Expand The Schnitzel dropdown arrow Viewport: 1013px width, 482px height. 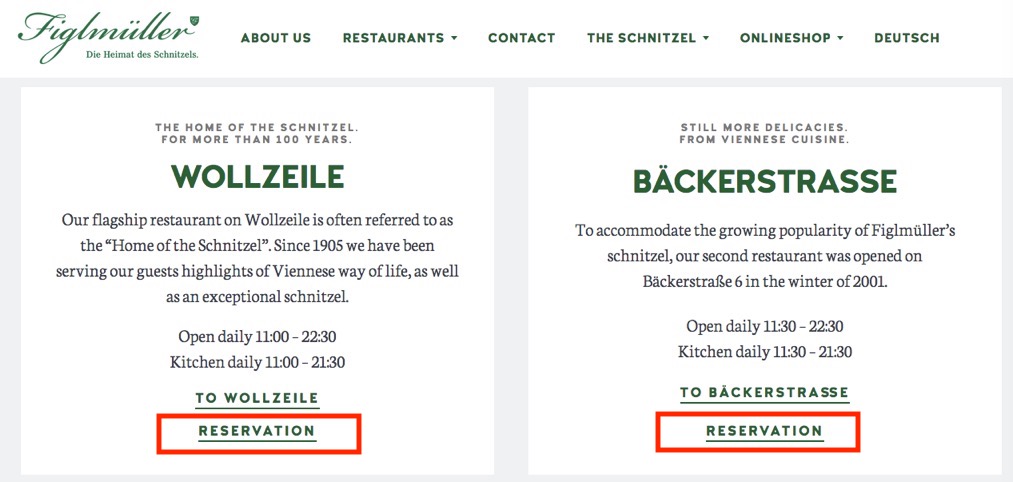pos(706,38)
